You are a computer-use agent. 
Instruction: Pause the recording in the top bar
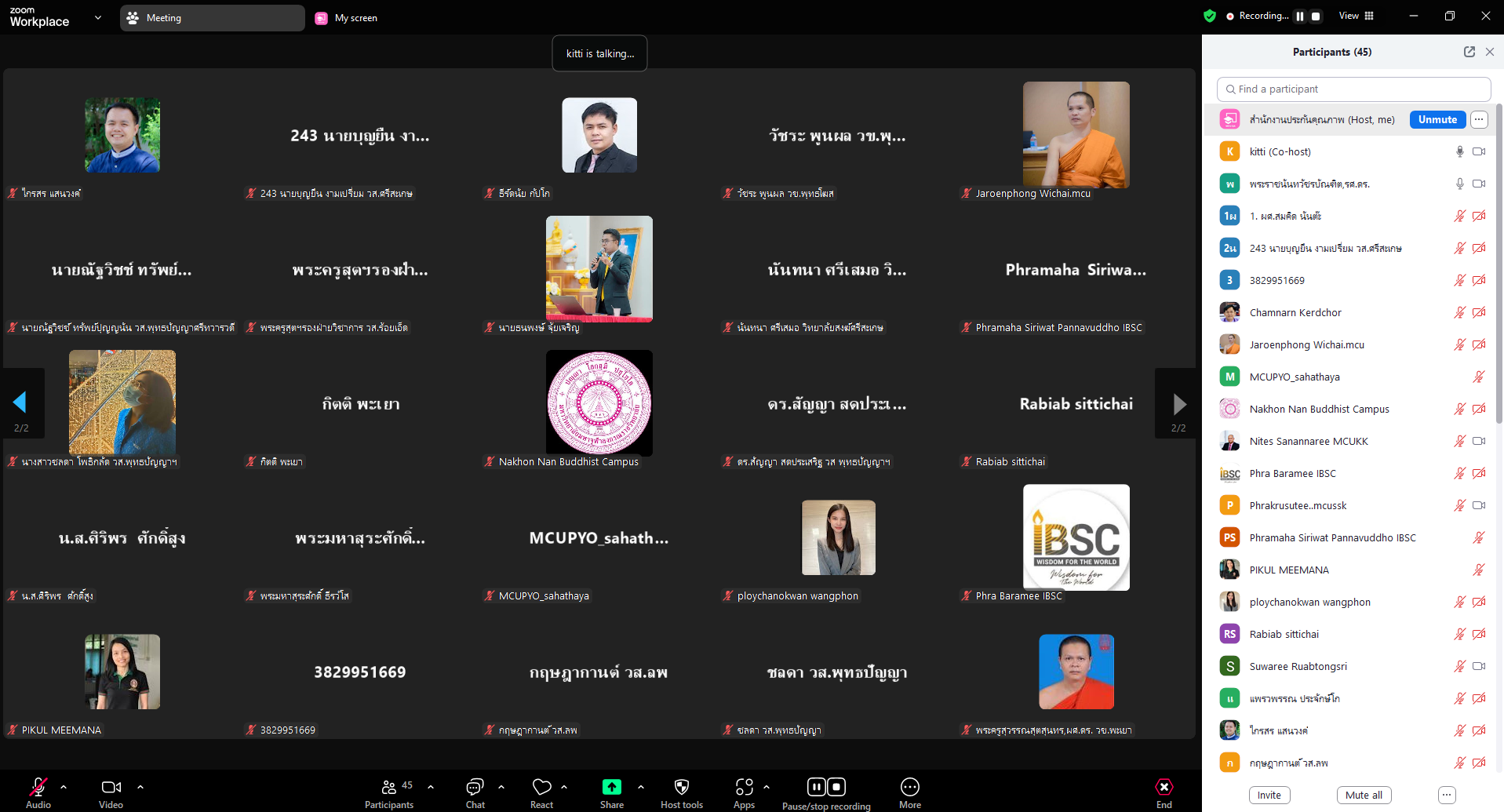[x=1300, y=16]
